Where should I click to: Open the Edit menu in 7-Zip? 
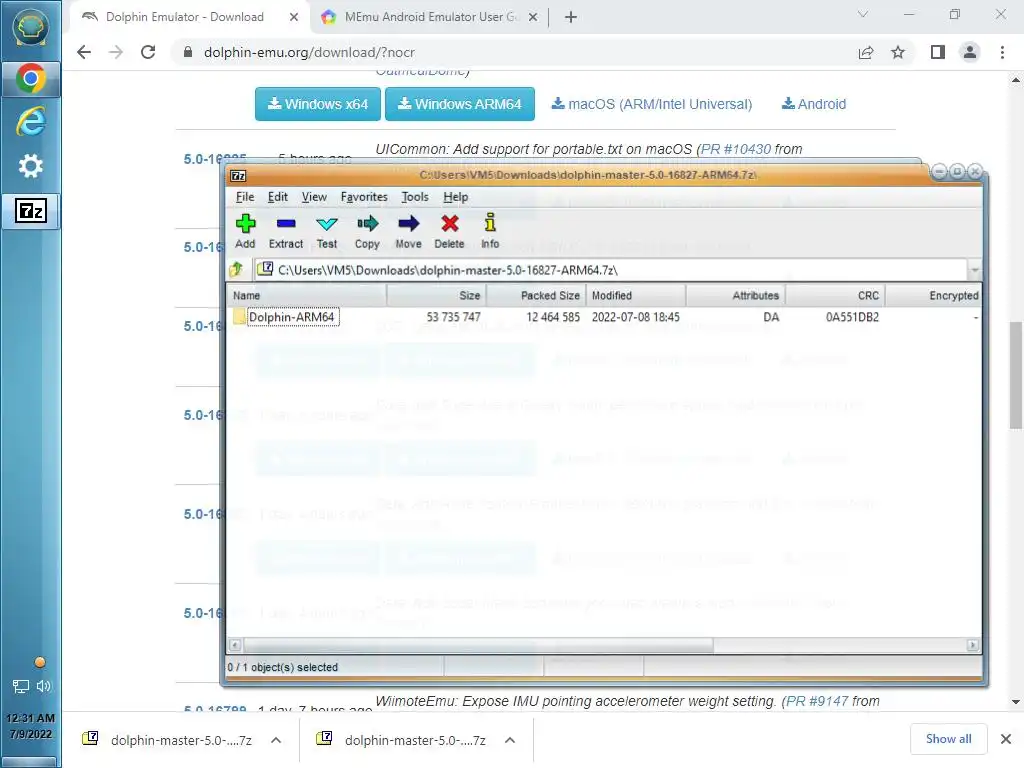278,197
